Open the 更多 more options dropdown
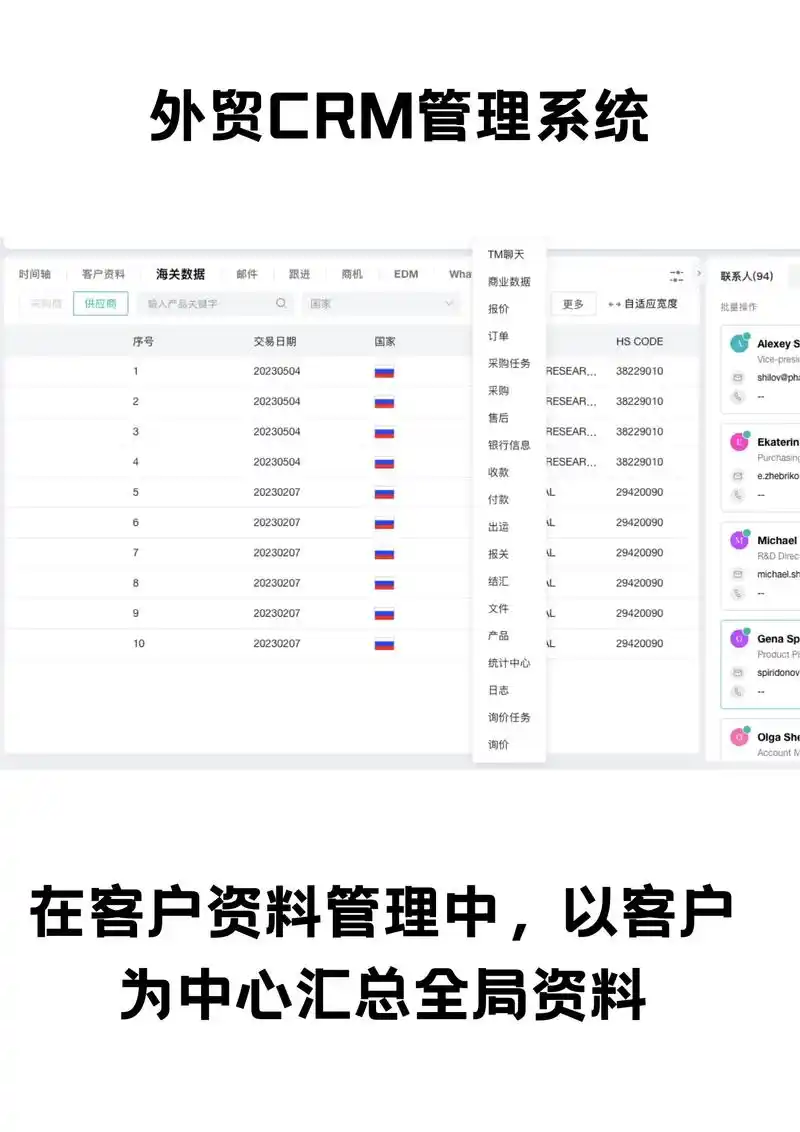The width and height of the screenshot is (800, 1132). [574, 304]
